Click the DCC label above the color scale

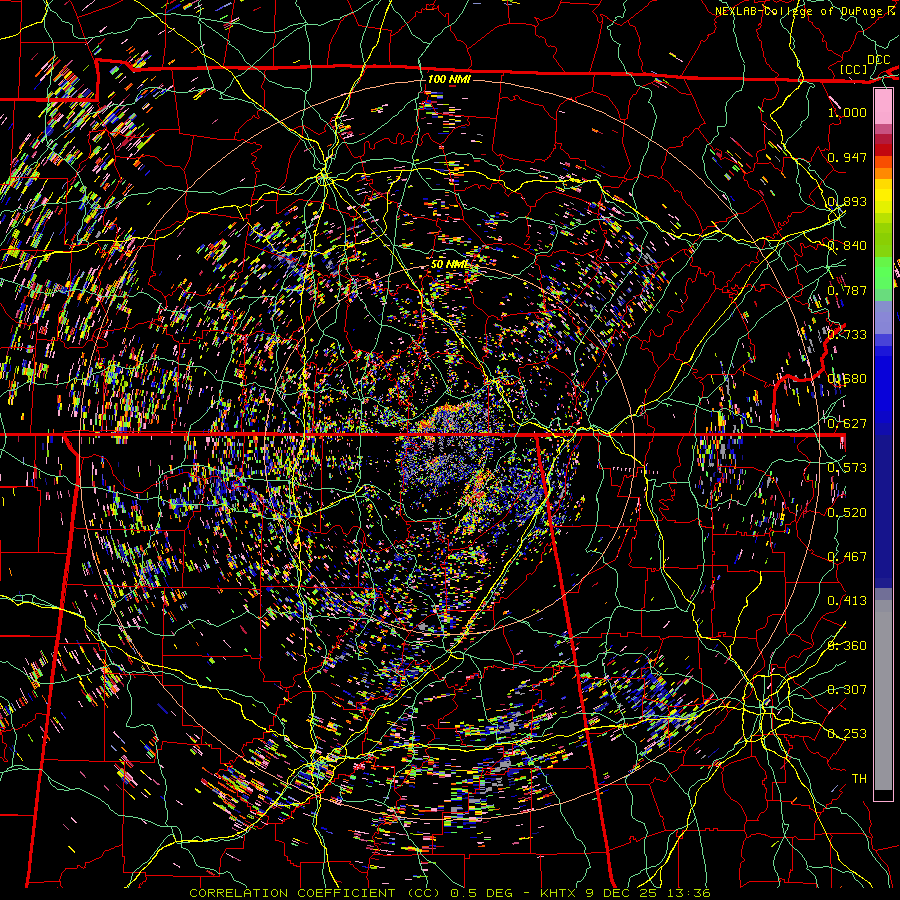pyautogui.click(x=878, y=59)
